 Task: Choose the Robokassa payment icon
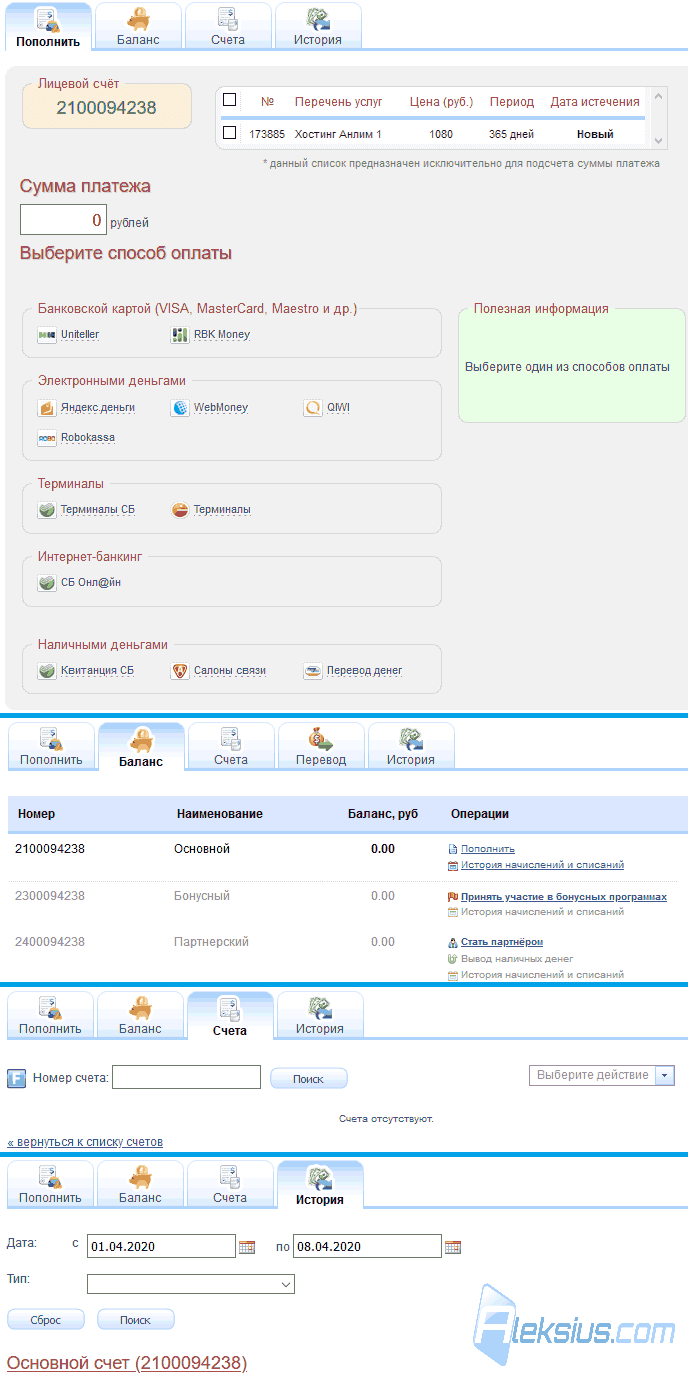tap(47, 438)
